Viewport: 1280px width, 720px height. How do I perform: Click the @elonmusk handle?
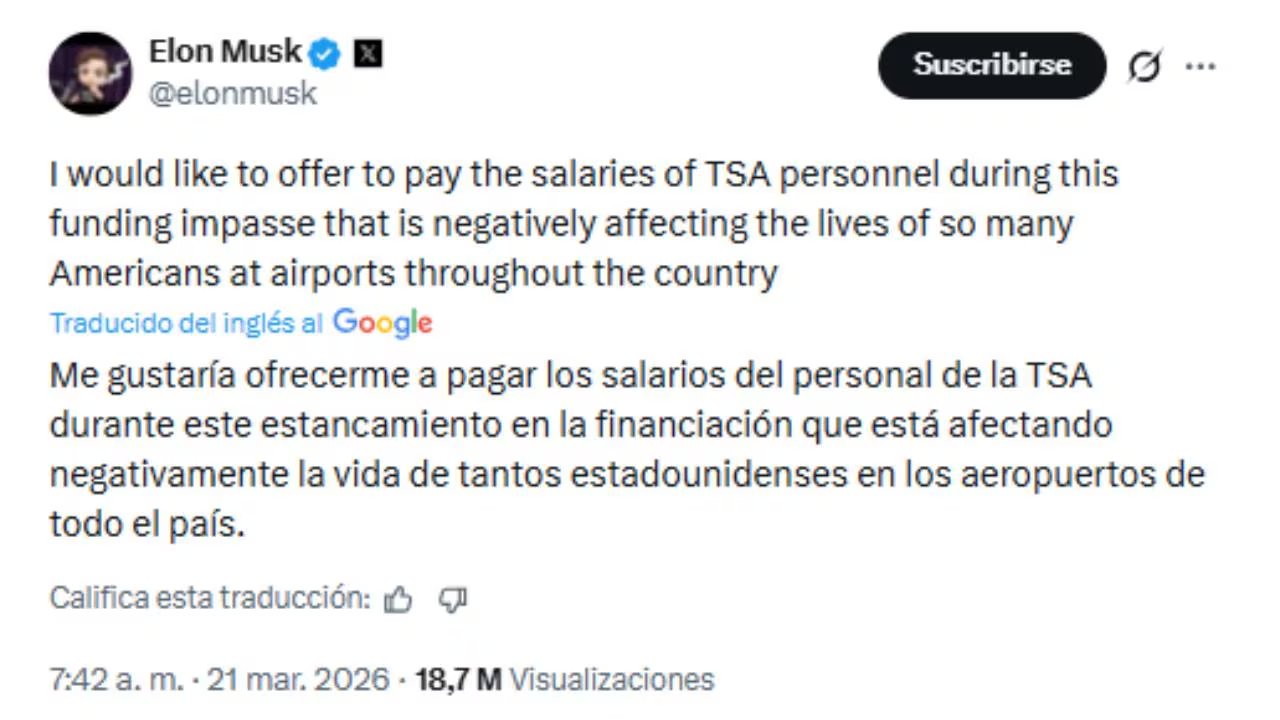pos(232,93)
